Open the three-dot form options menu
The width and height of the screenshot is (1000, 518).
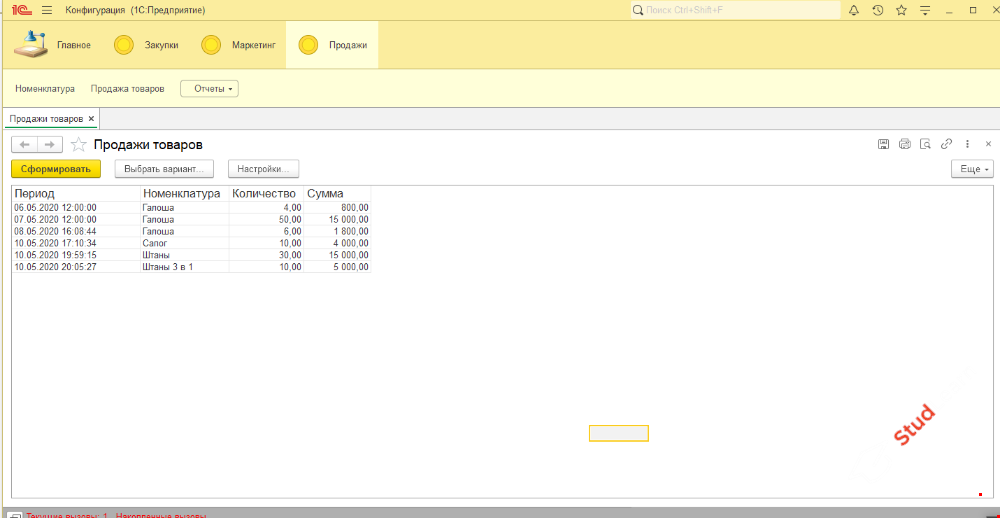(967, 144)
